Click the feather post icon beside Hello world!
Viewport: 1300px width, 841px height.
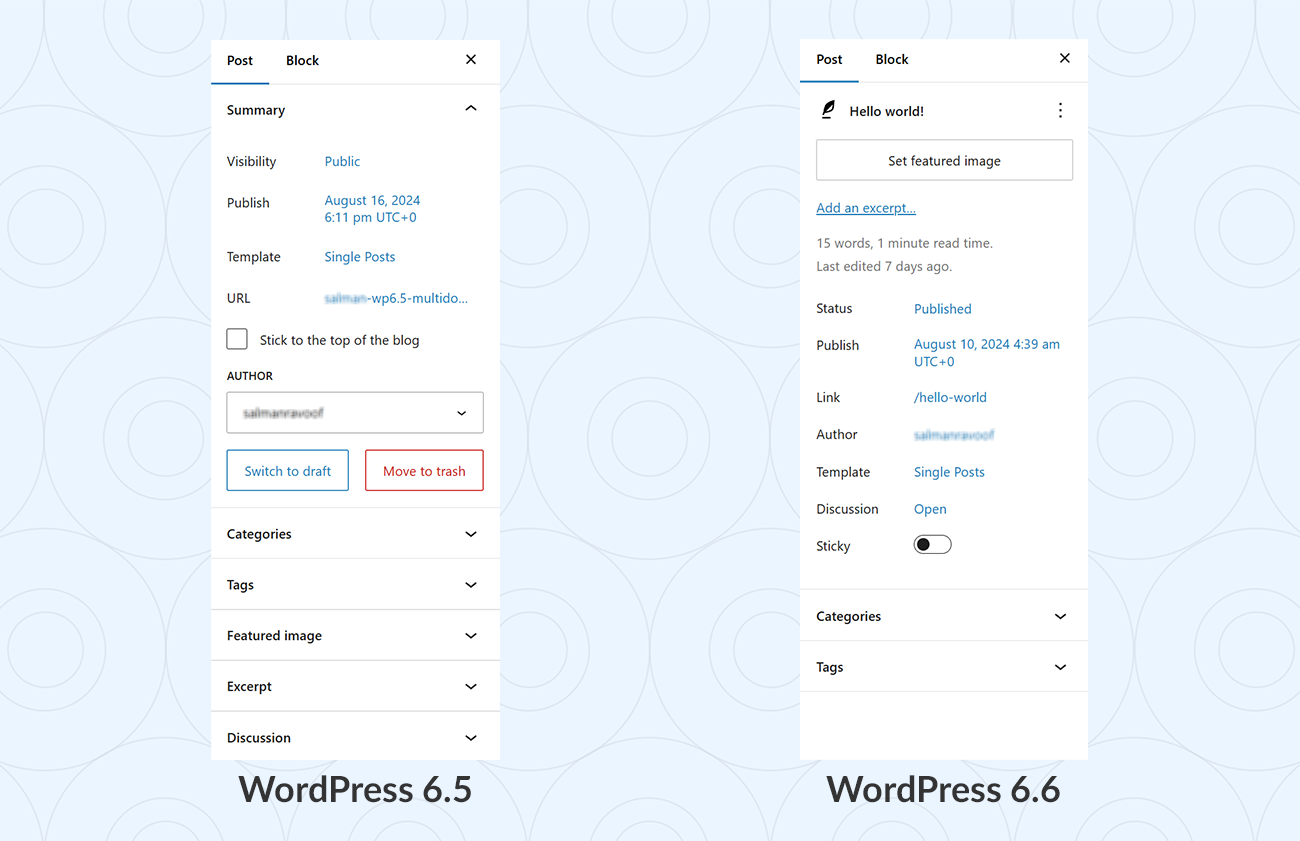coord(828,110)
